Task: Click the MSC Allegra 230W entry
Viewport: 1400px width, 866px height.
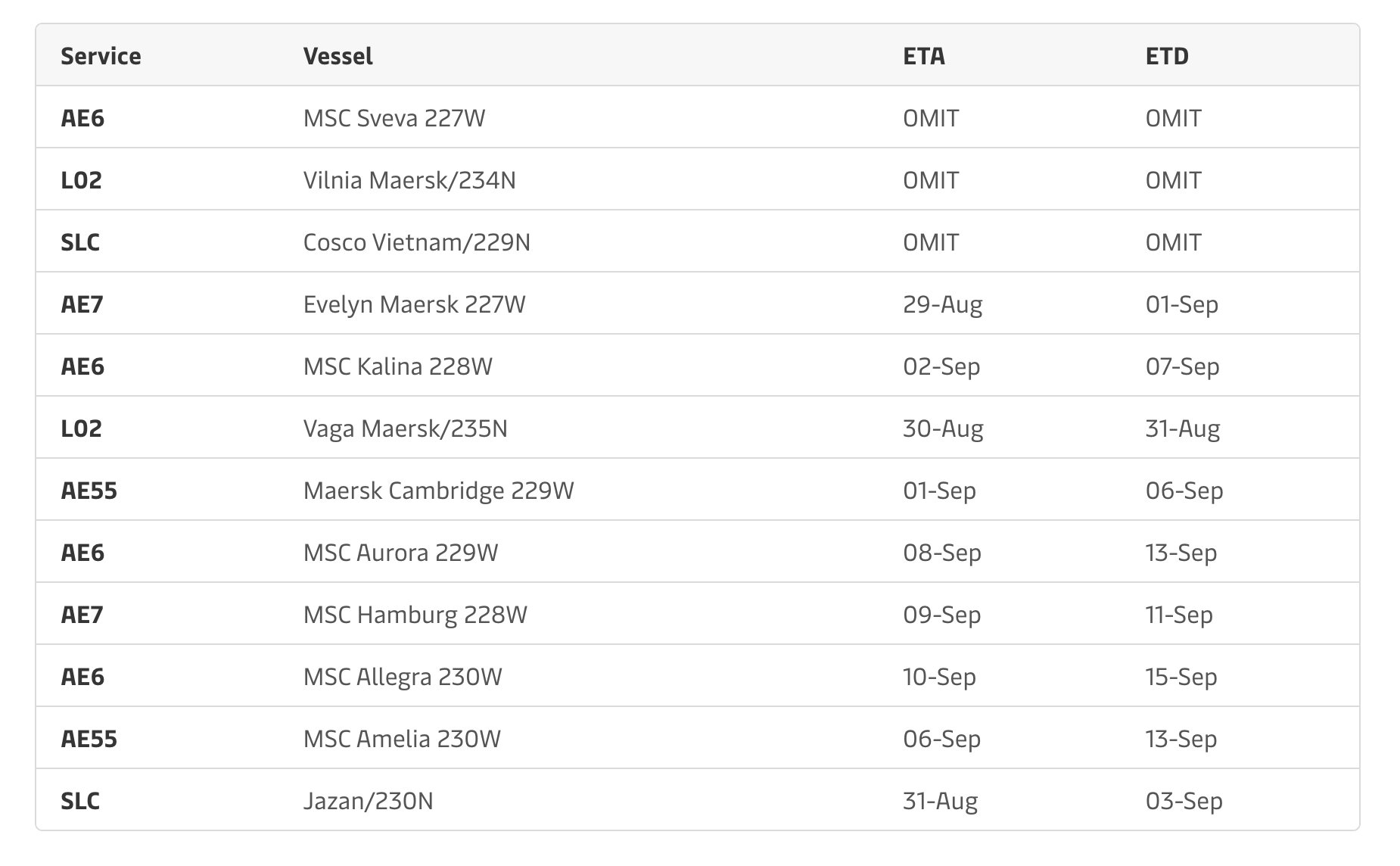Action: coord(403,677)
